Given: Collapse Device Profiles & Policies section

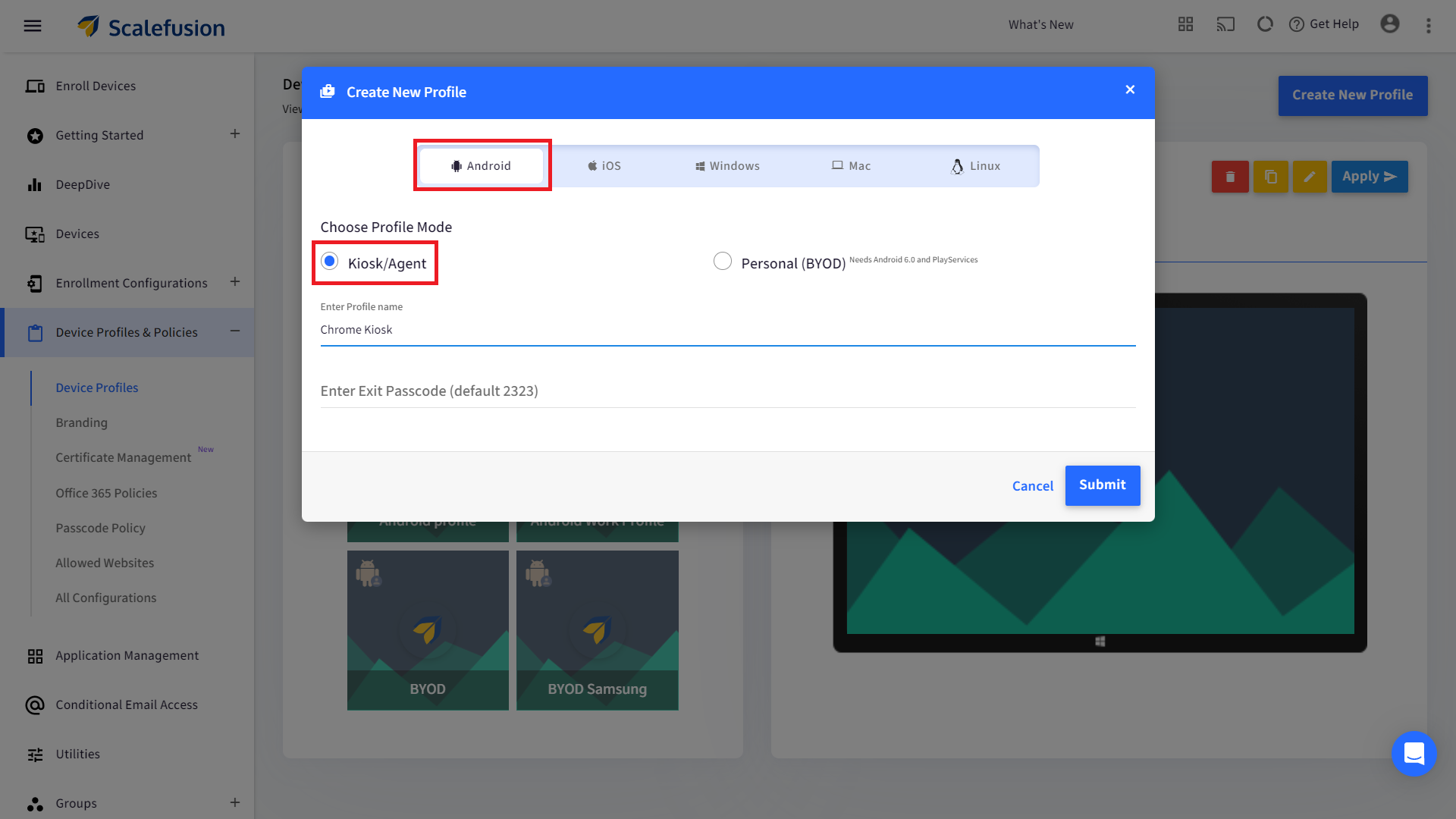Looking at the screenshot, I should [235, 331].
